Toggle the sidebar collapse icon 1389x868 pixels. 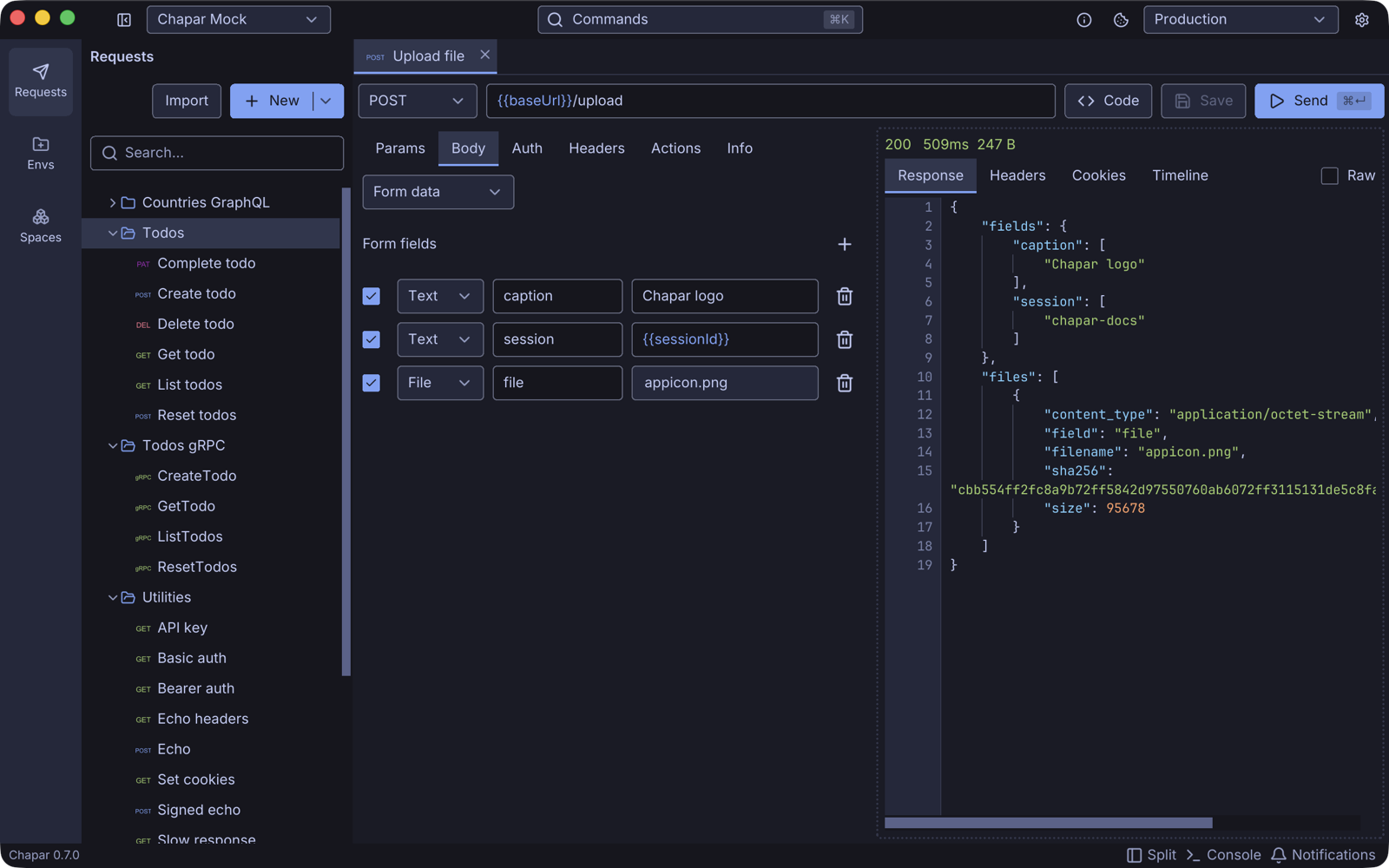click(124, 19)
